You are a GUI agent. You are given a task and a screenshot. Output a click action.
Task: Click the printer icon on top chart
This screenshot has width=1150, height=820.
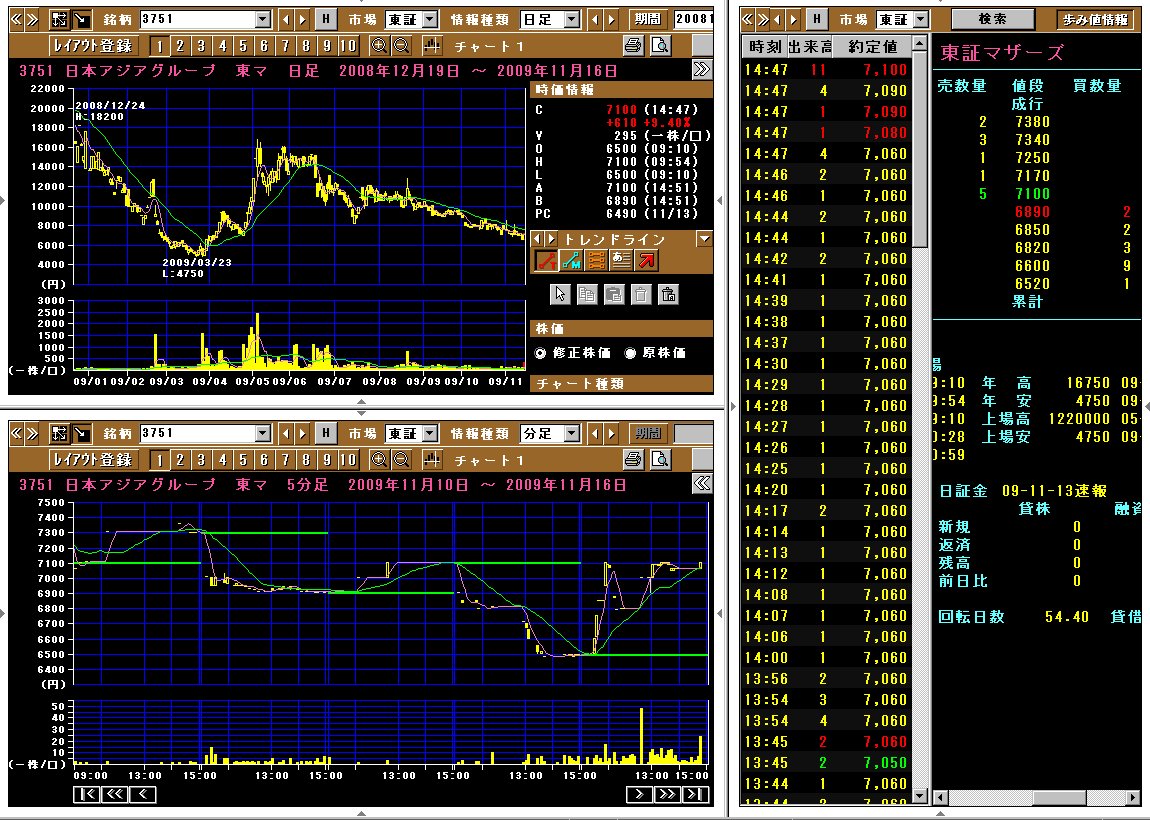coord(632,46)
